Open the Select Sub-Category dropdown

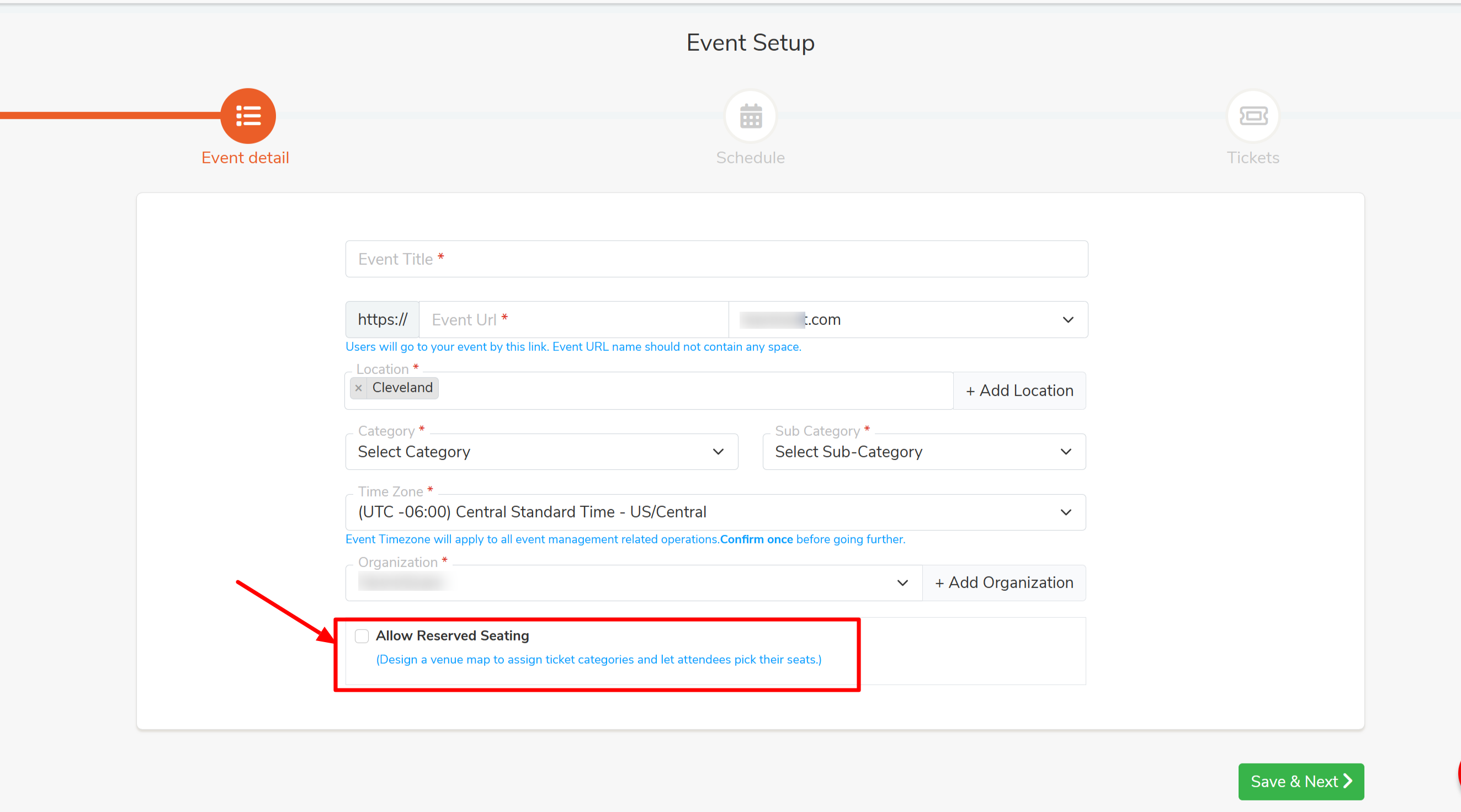923,452
